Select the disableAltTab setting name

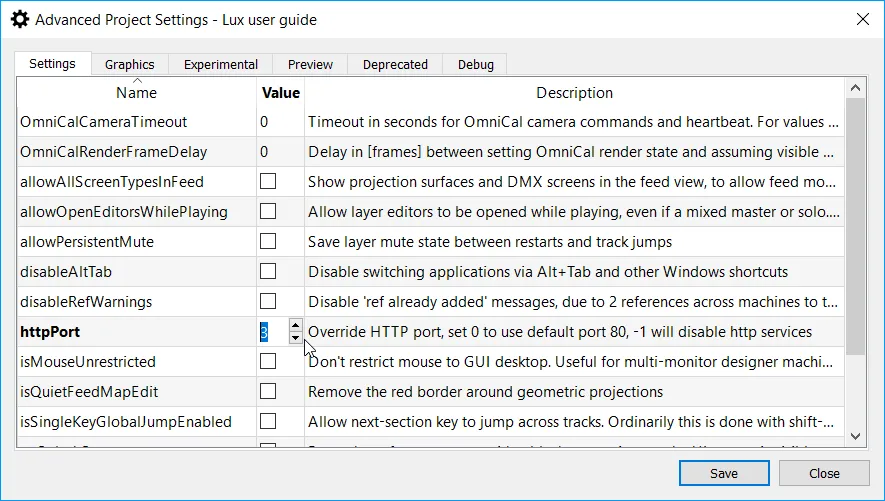coord(66,271)
